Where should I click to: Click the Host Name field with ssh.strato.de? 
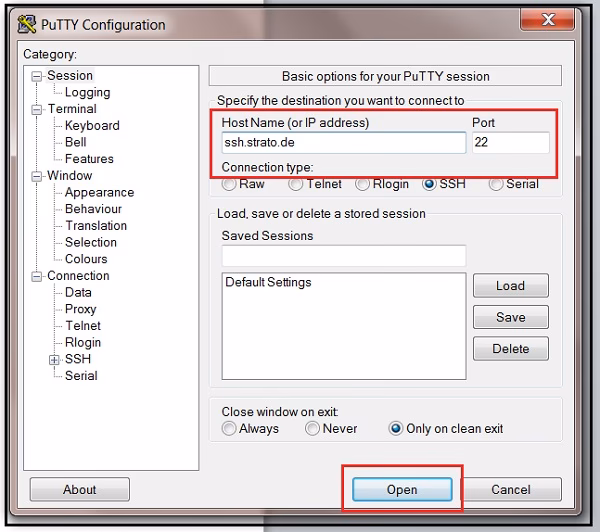(x=344, y=143)
